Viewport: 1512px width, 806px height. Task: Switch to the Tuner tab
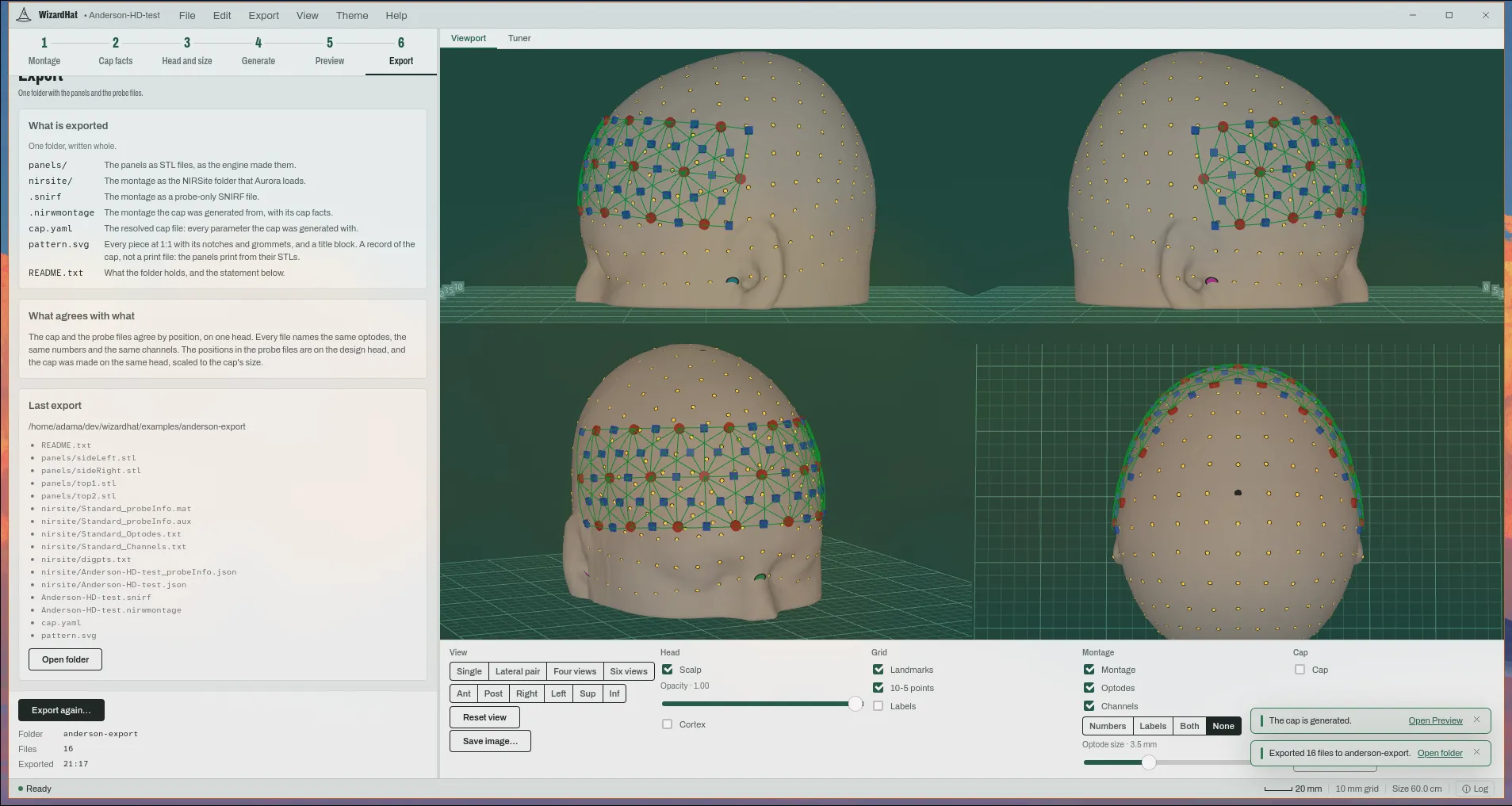pos(519,38)
